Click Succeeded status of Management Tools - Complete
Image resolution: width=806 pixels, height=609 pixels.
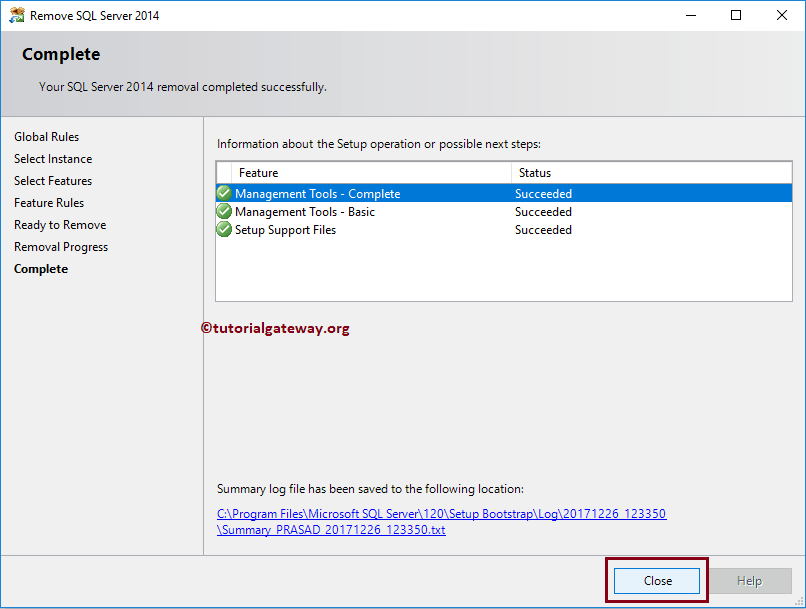click(543, 194)
